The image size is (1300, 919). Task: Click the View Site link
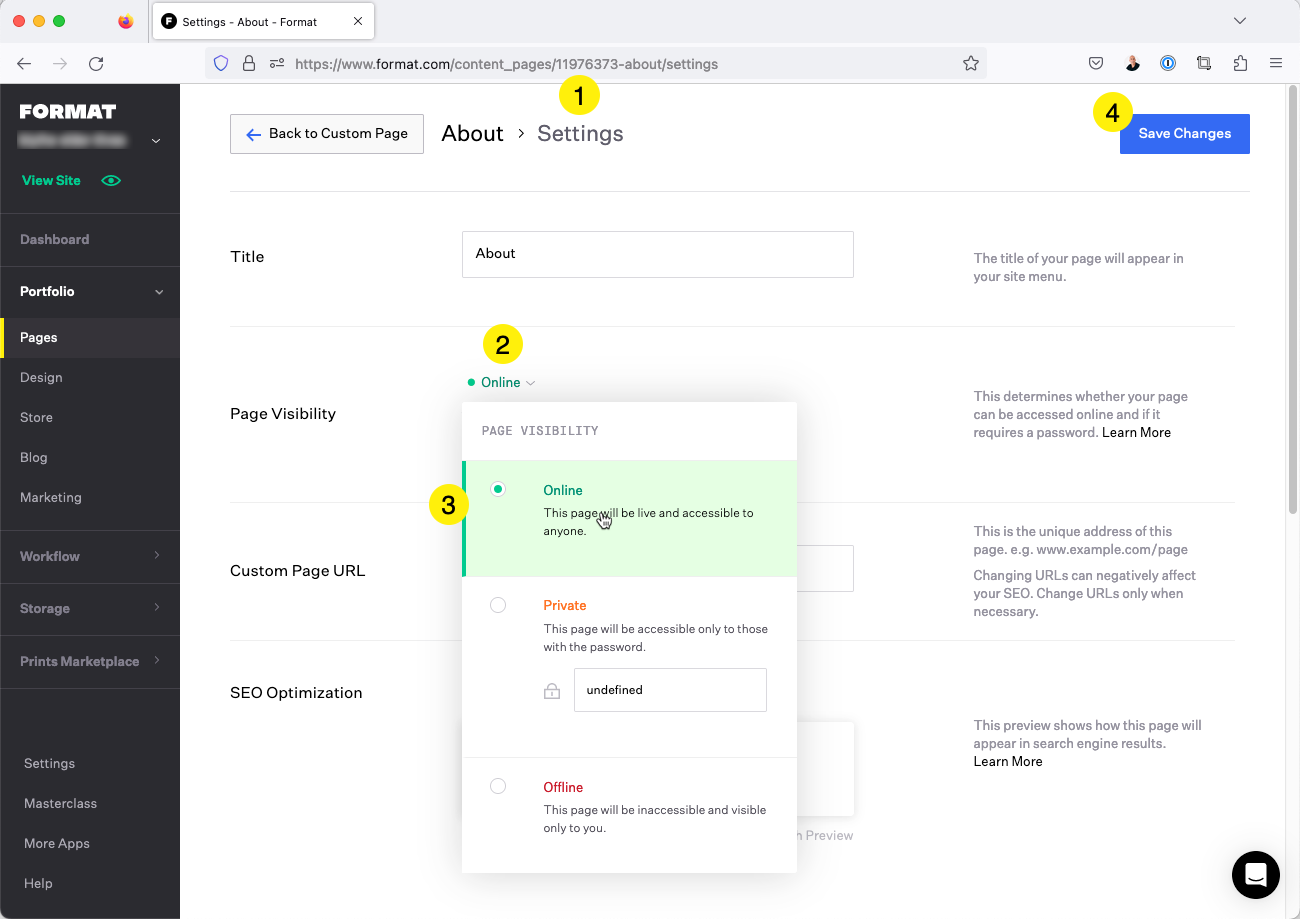51,180
